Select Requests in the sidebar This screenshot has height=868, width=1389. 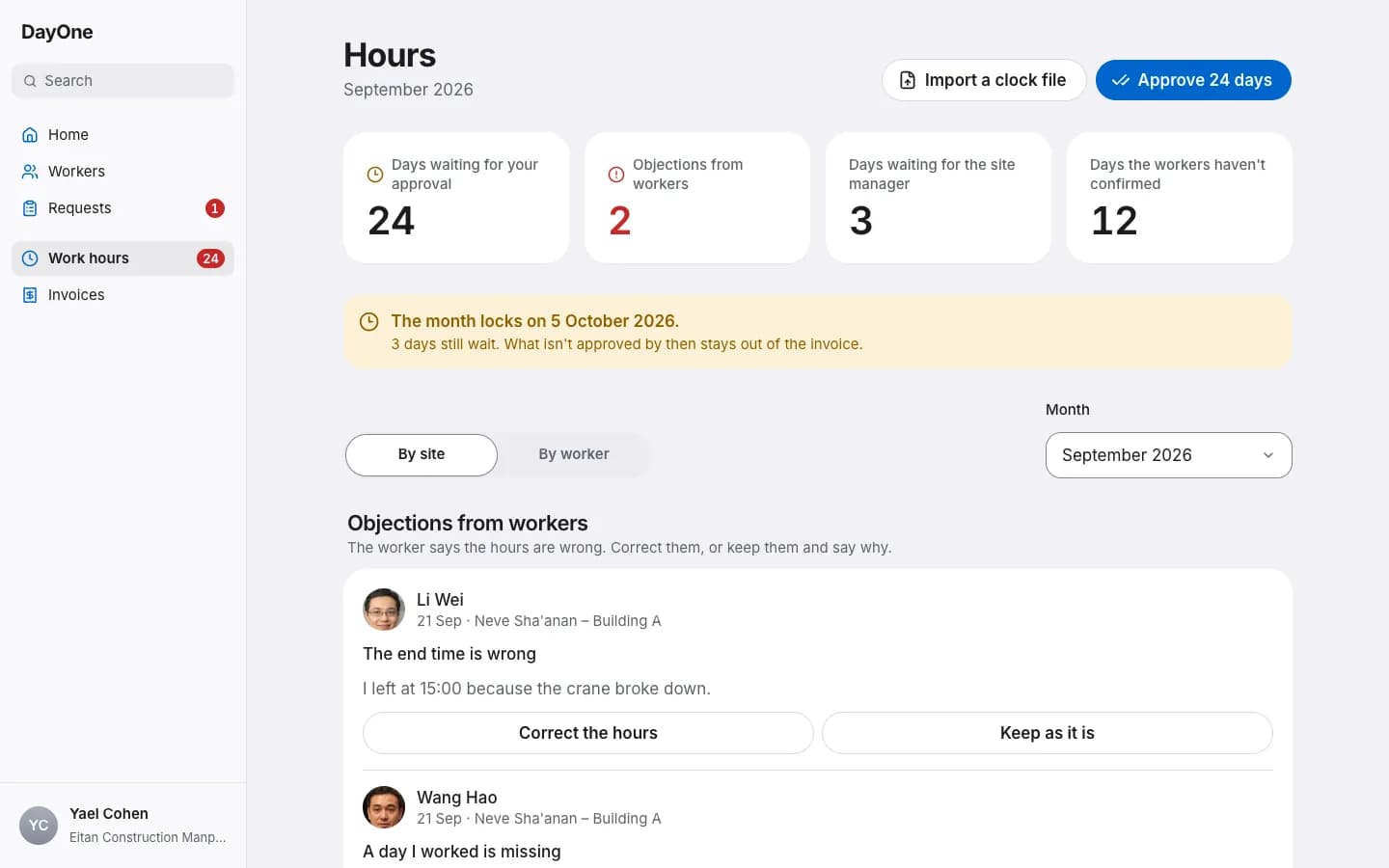[x=123, y=208]
